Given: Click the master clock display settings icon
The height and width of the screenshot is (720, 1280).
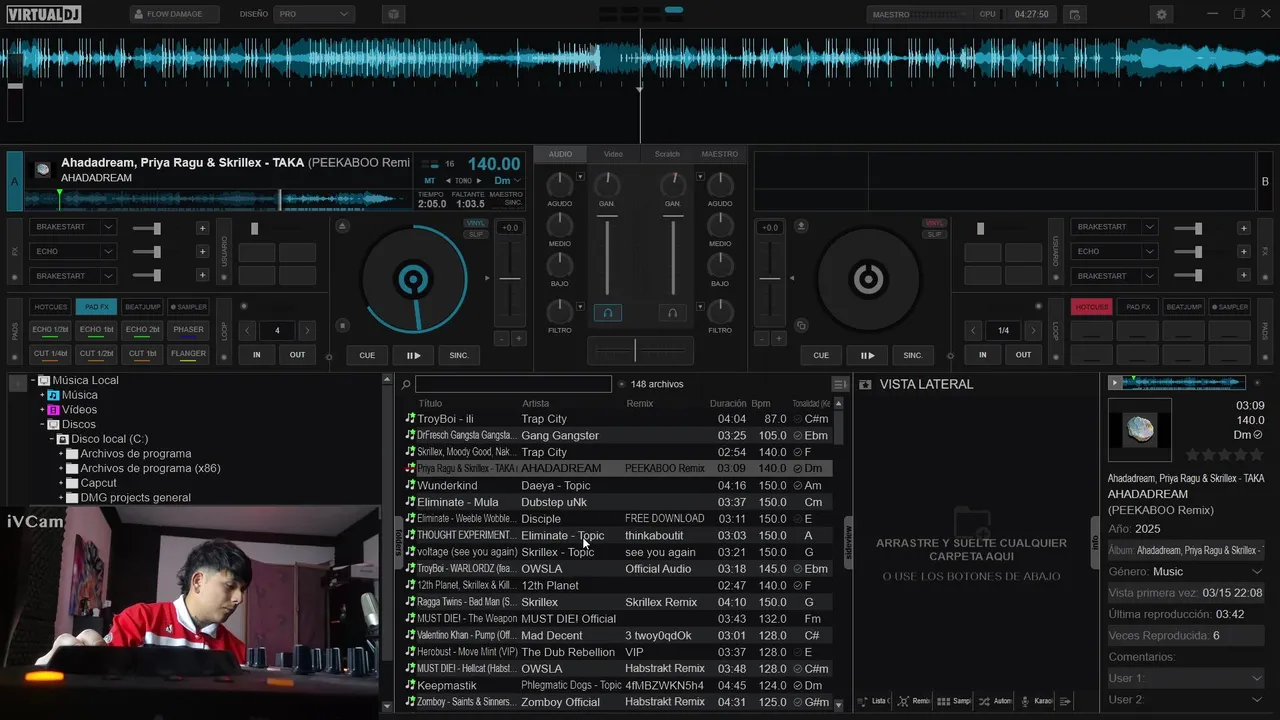Looking at the screenshot, I should (1074, 14).
